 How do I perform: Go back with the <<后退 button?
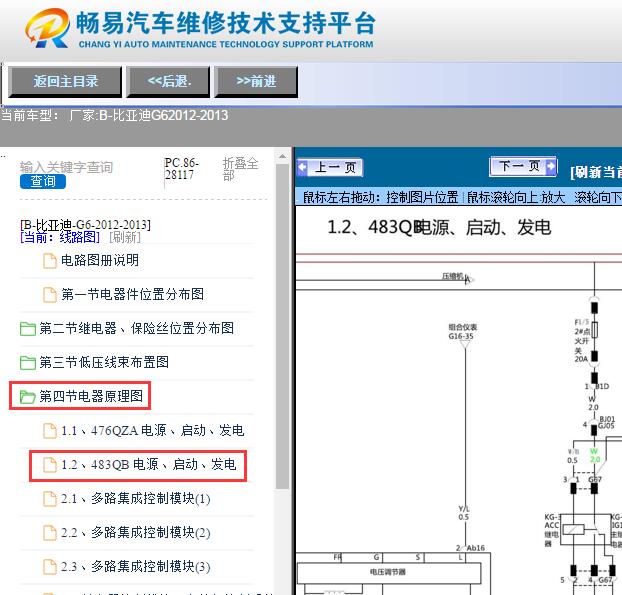tap(168, 82)
